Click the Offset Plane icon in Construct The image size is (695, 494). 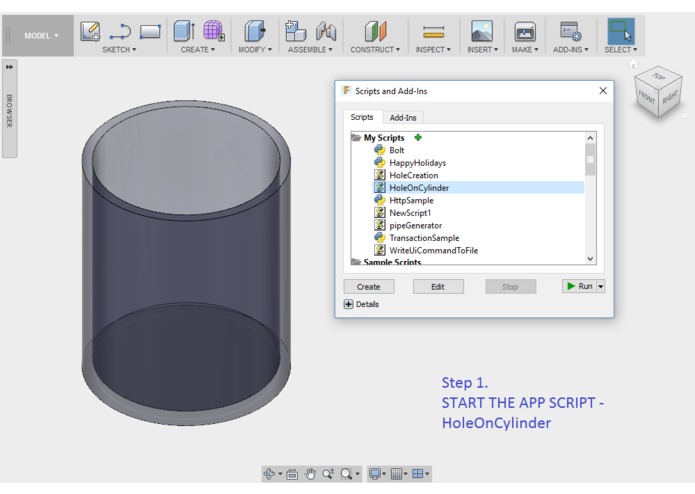pos(375,31)
